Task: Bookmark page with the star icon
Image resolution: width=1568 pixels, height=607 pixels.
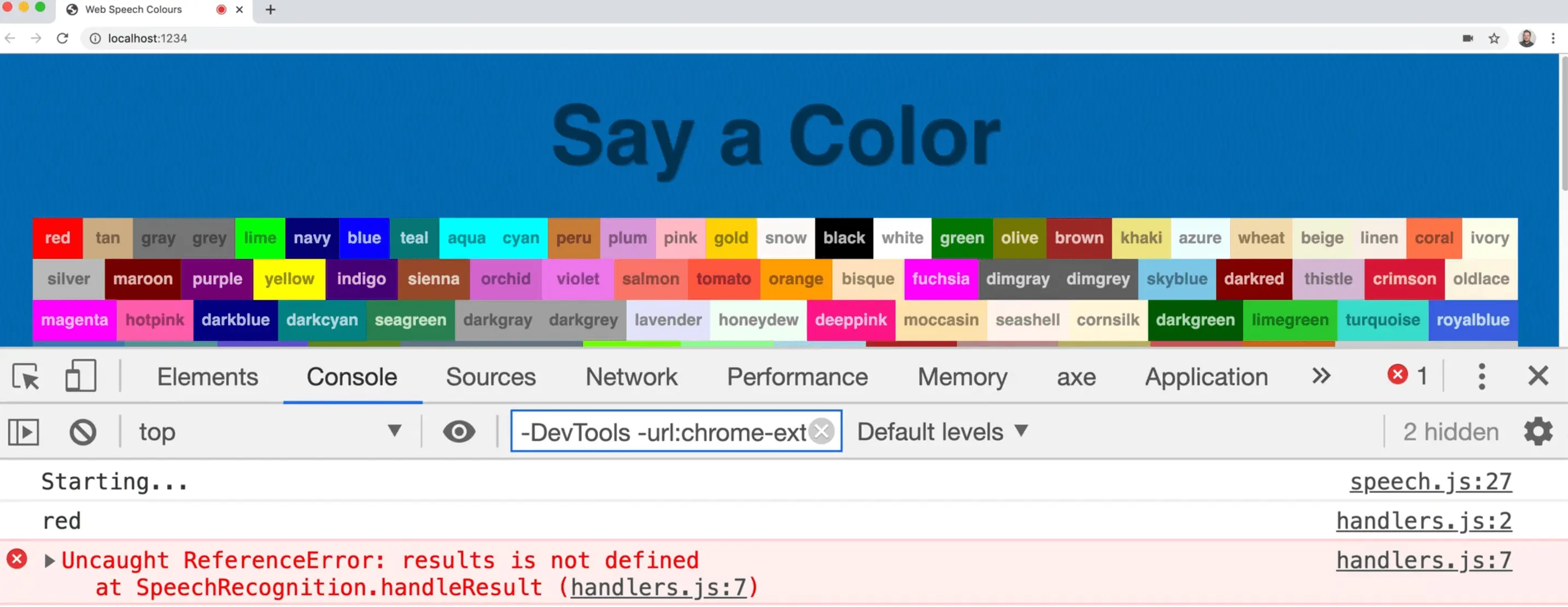Action: coord(1494,38)
